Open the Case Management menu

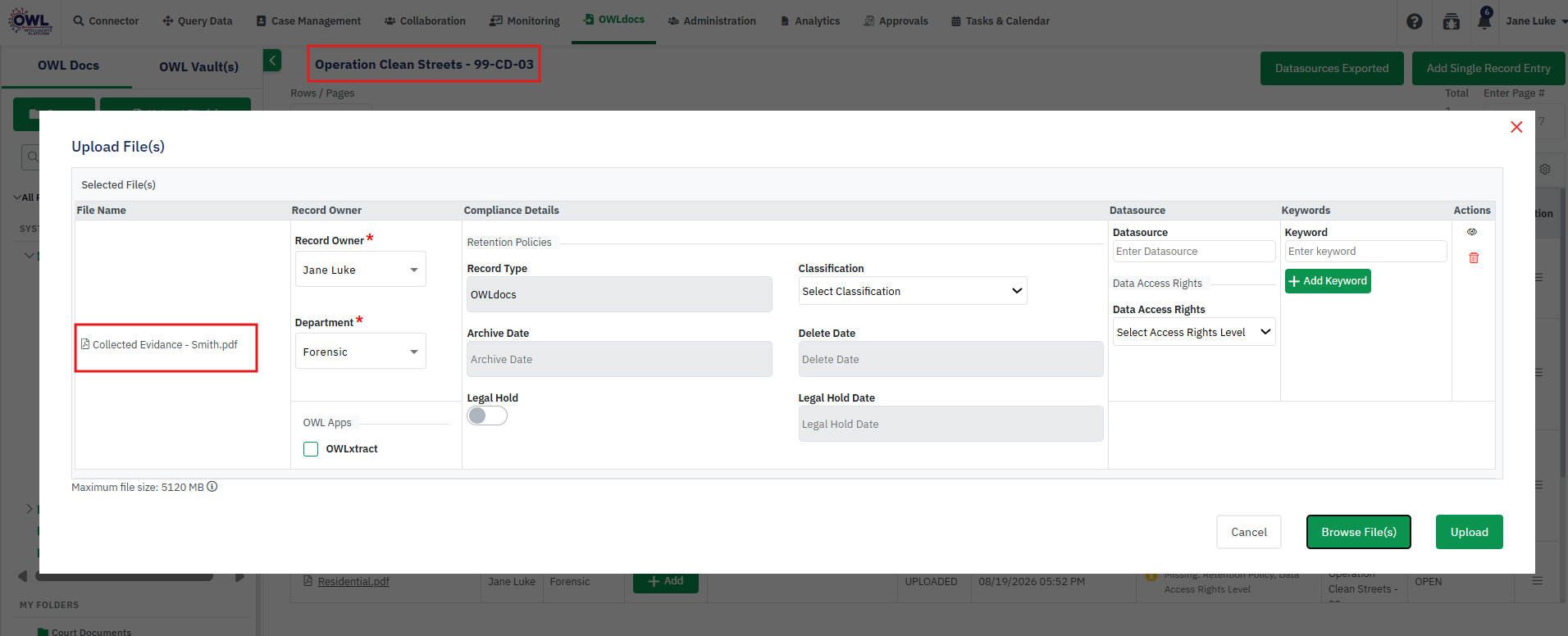pyautogui.click(x=308, y=21)
